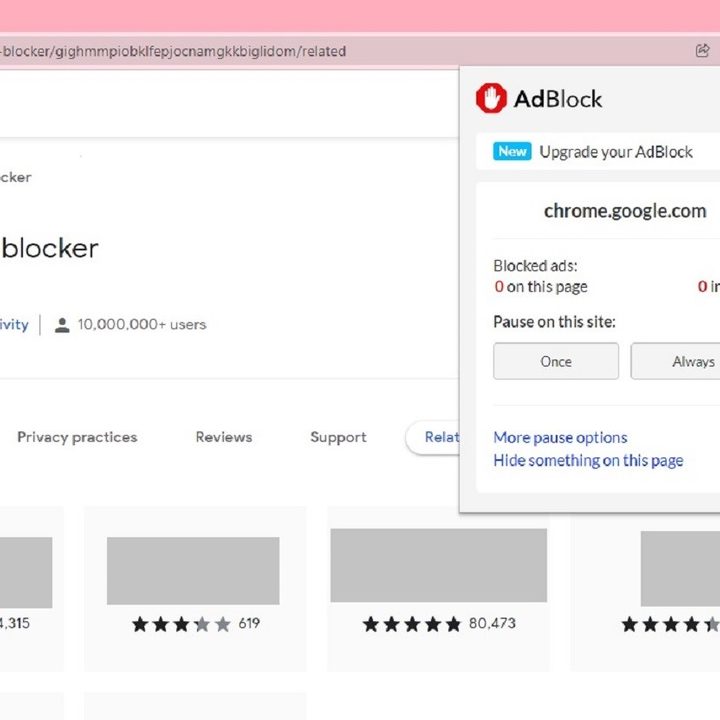Click star rating beside 80,473
This screenshot has width=720, height=720.
412,624
